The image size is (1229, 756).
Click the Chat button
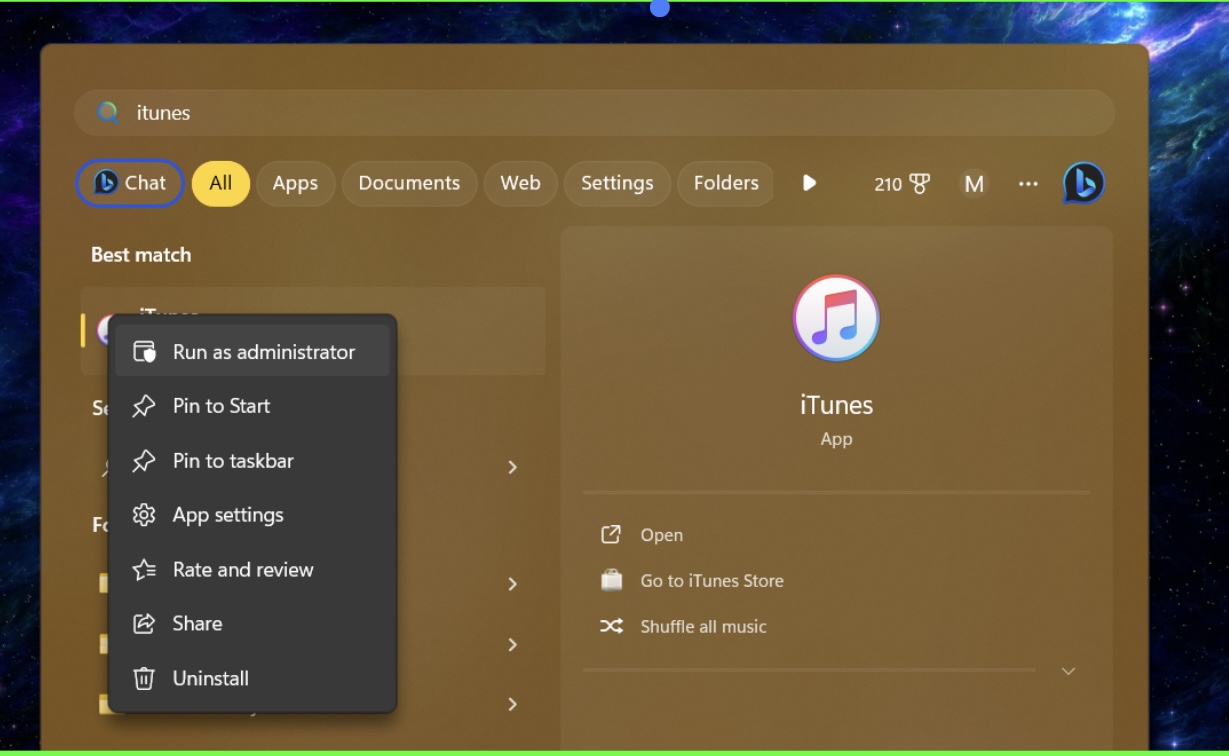click(x=130, y=184)
